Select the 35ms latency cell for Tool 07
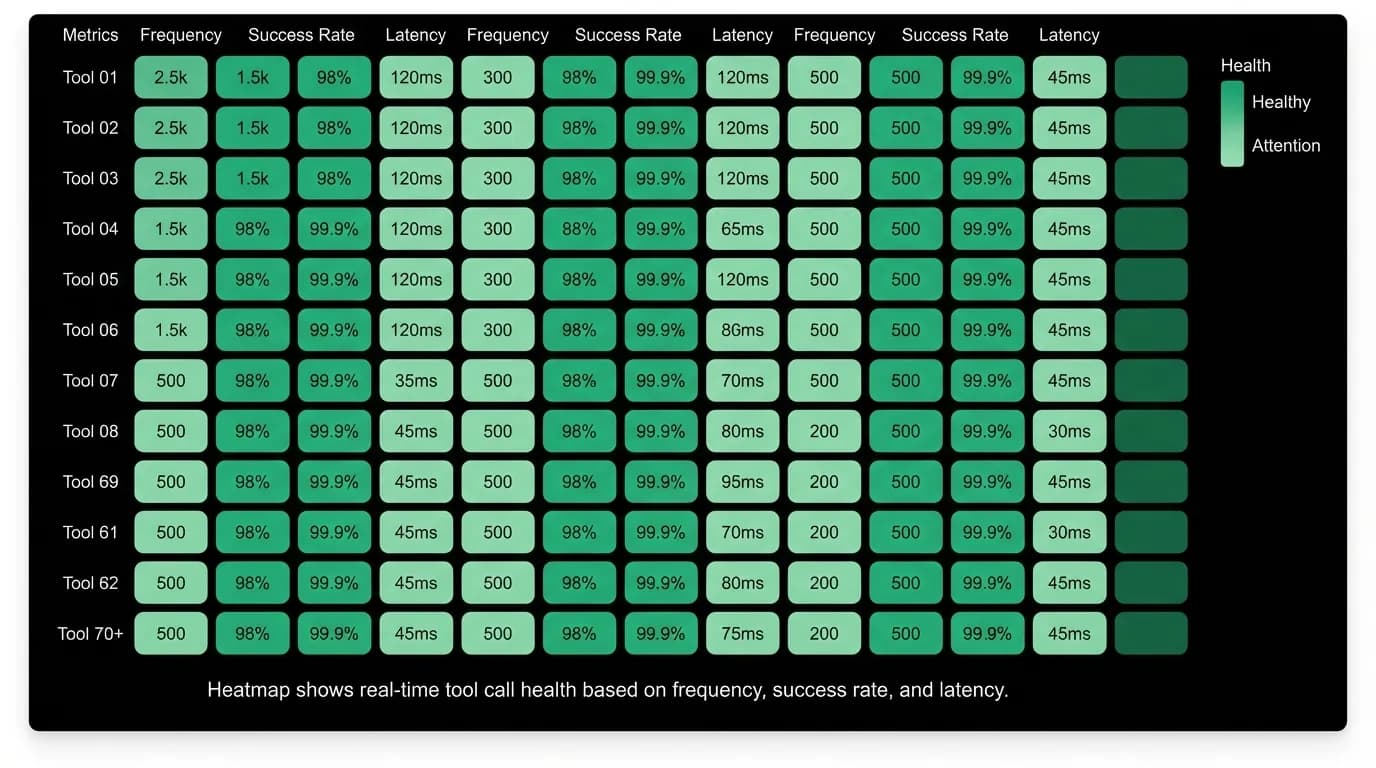This screenshot has width=1376, height=768. pos(416,381)
